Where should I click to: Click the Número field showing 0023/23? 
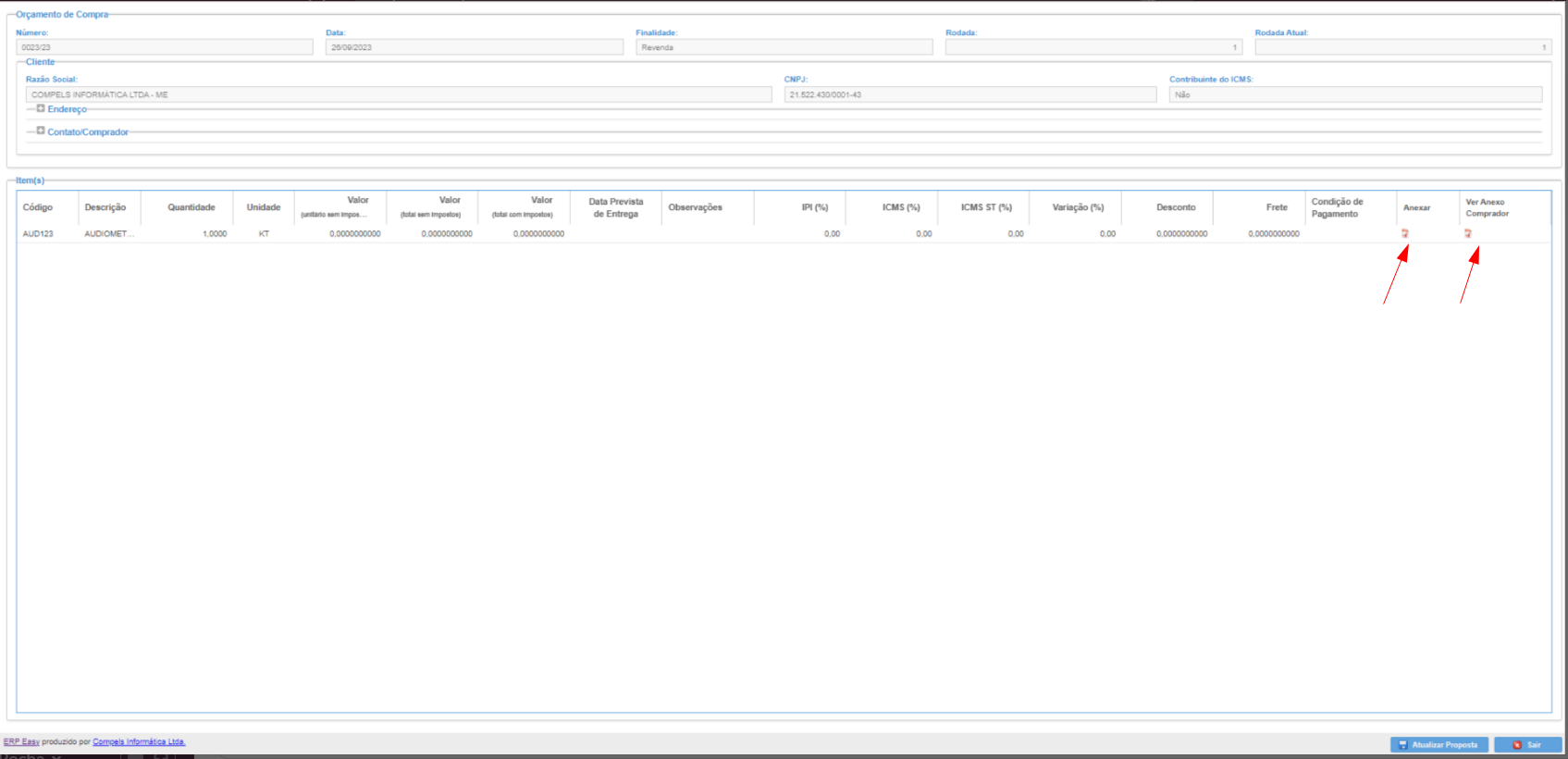pyautogui.click(x=165, y=47)
